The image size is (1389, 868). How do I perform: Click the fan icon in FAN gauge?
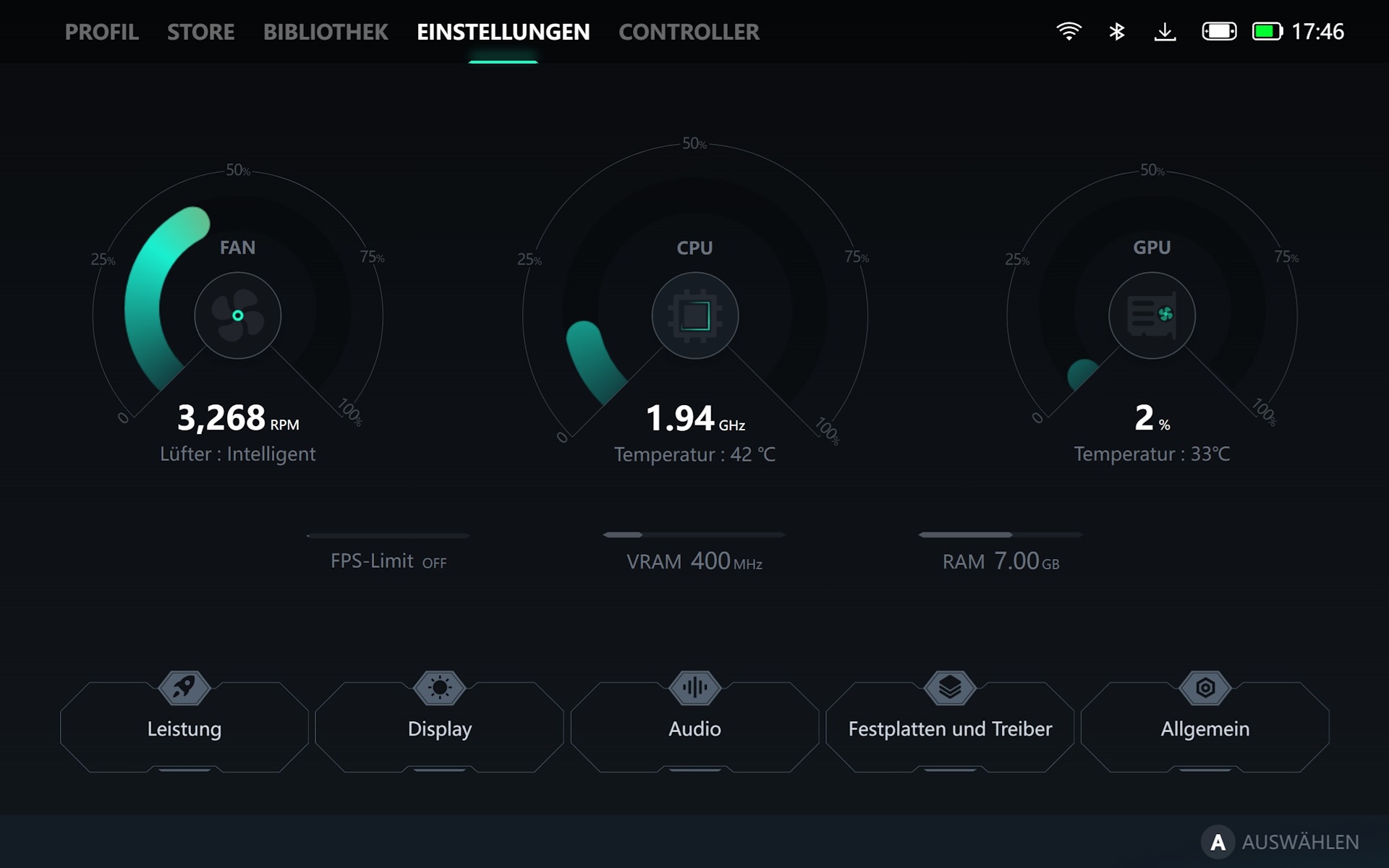pos(237,315)
